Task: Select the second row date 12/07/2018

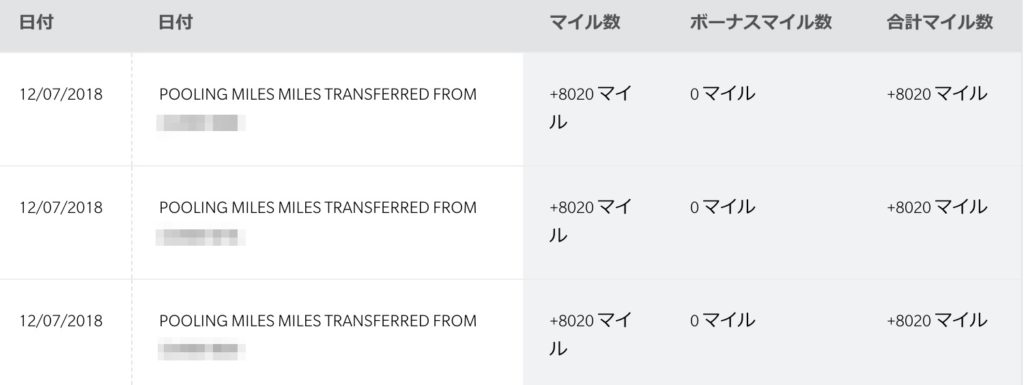Action: pyautogui.click(x=61, y=208)
